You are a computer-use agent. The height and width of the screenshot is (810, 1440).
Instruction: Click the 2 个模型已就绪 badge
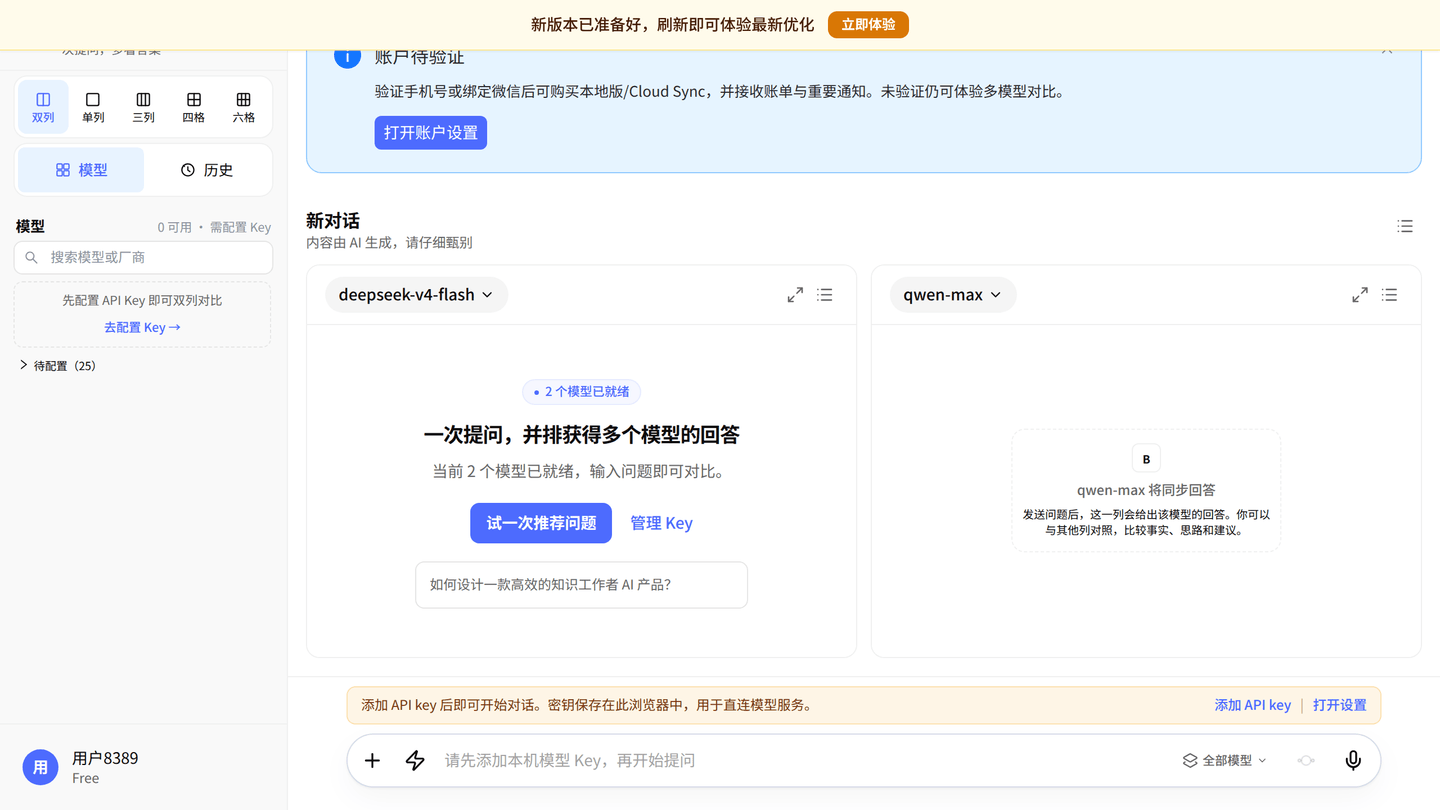[581, 392]
